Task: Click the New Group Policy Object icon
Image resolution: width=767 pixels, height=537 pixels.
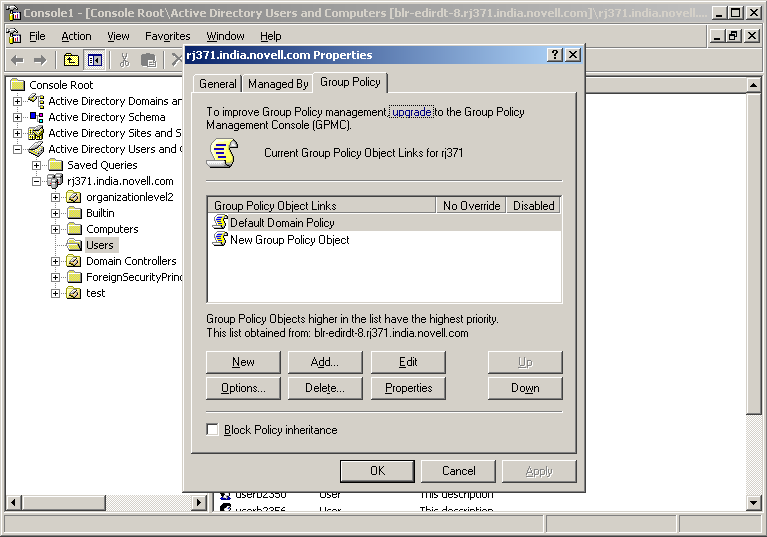Action: (x=220, y=240)
